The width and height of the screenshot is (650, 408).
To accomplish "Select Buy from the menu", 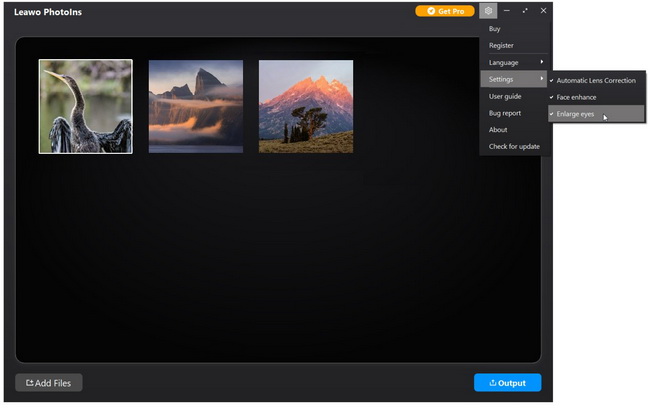I will coord(495,29).
